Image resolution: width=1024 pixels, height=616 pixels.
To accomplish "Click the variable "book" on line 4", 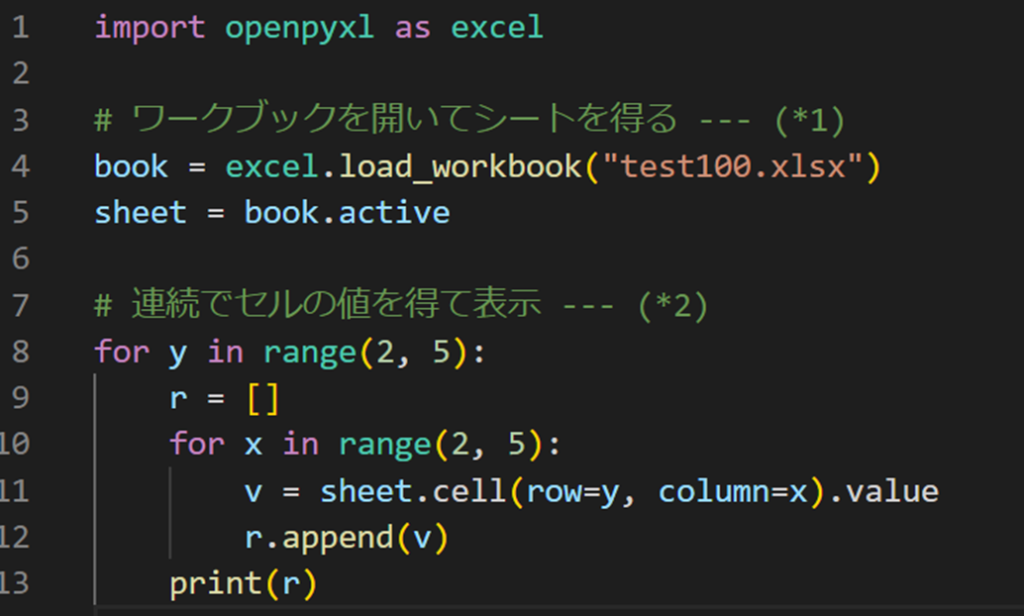I will (x=128, y=166).
